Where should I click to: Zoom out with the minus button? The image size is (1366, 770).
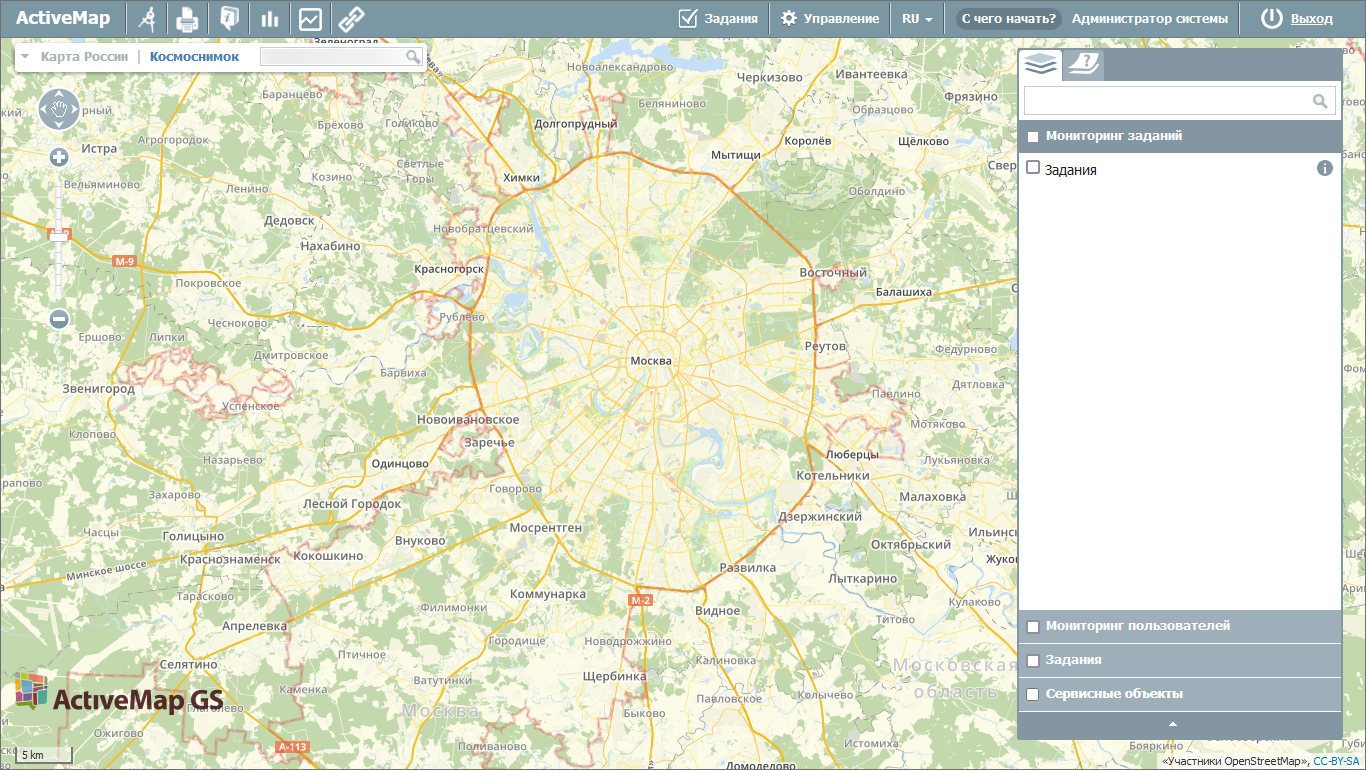(59, 319)
